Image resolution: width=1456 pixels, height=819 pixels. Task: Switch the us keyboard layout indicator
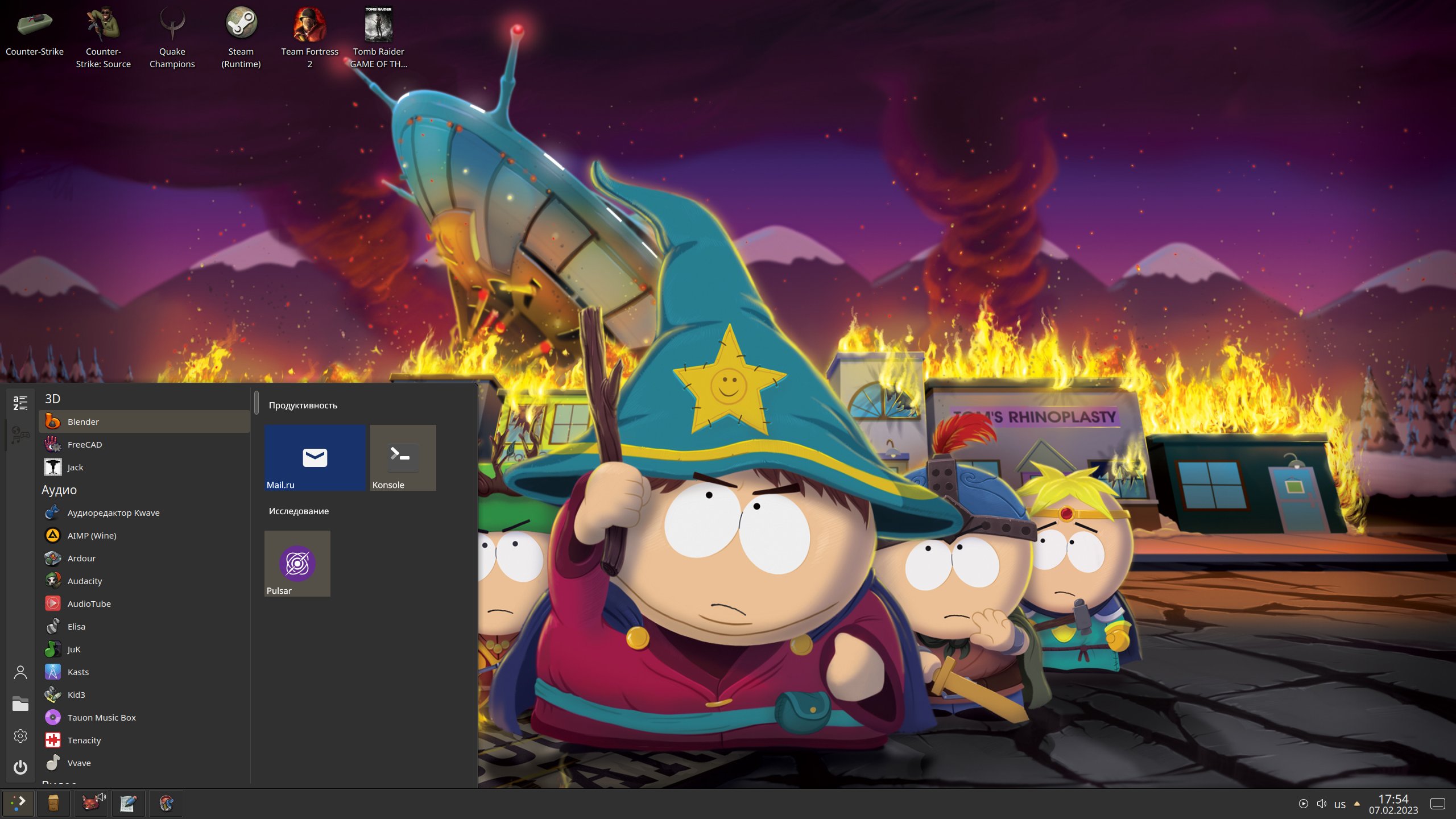tap(1340, 804)
